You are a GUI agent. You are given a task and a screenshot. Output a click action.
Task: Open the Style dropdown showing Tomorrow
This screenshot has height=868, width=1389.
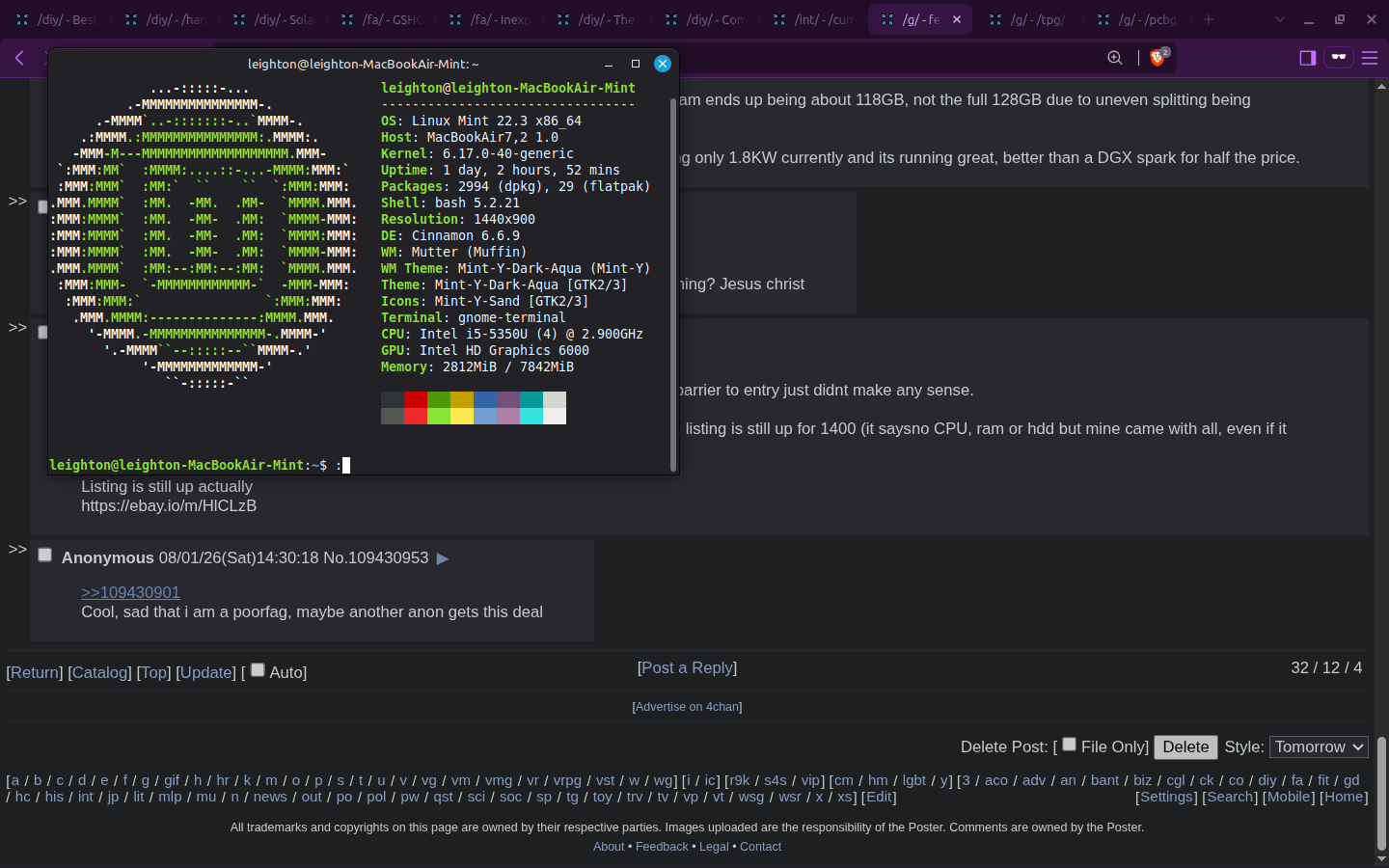[x=1320, y=746]
